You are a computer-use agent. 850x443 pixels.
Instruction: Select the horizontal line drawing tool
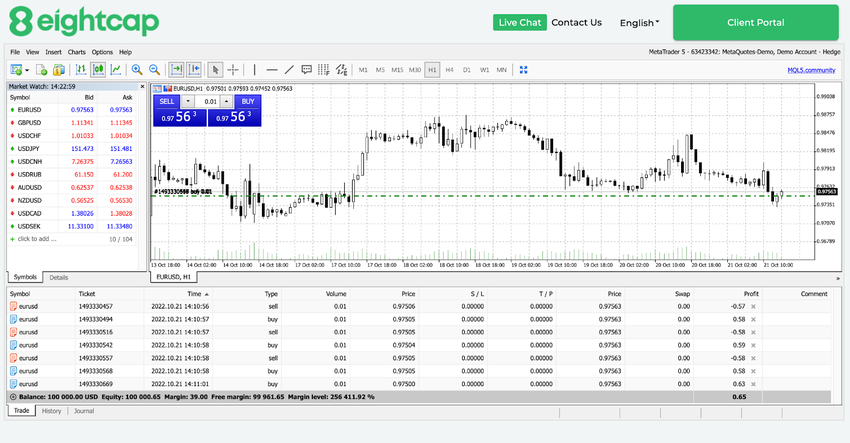click(272, 70)
